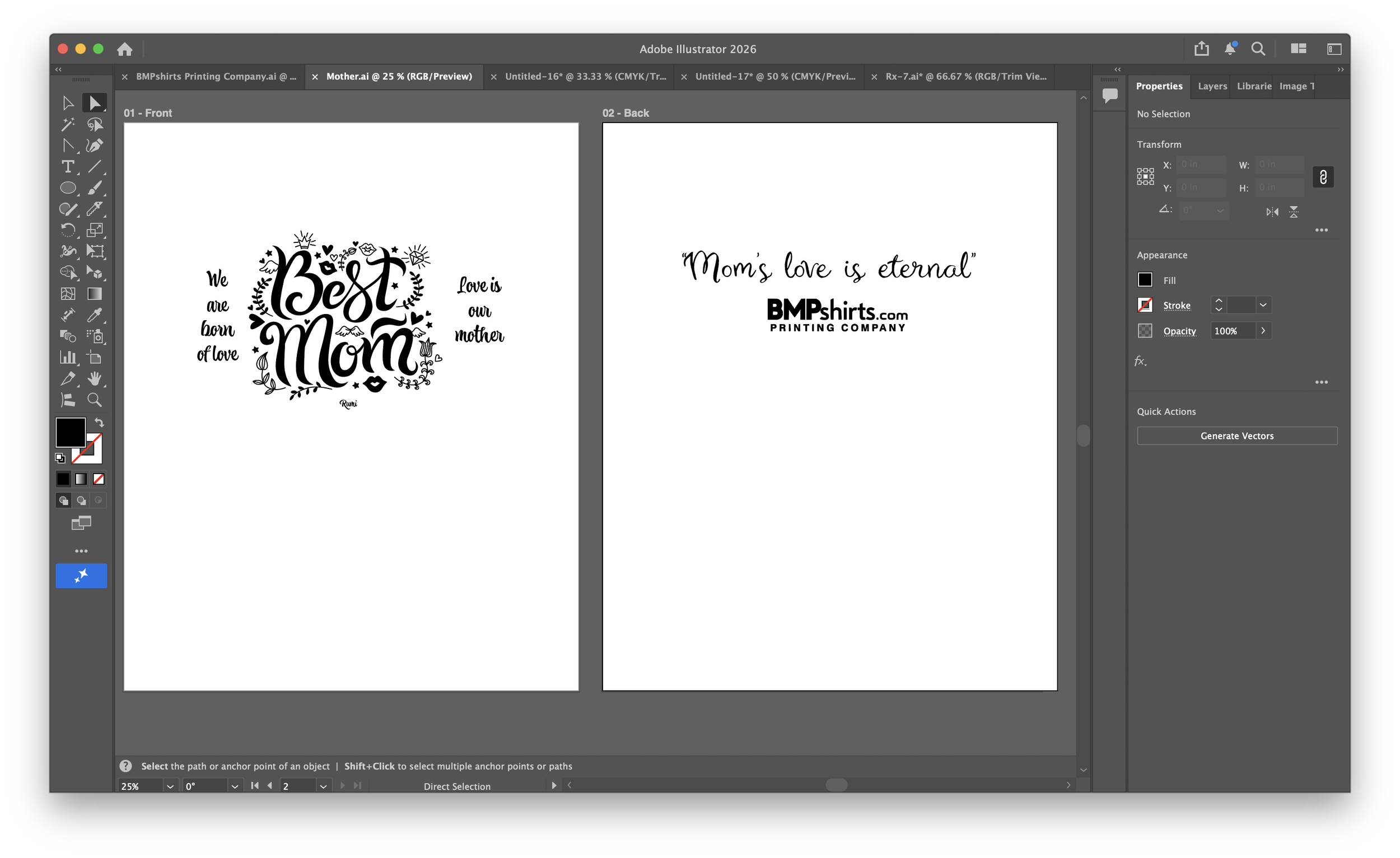Select the Hand tool
1400x858 pixels.
pos(94,379)
